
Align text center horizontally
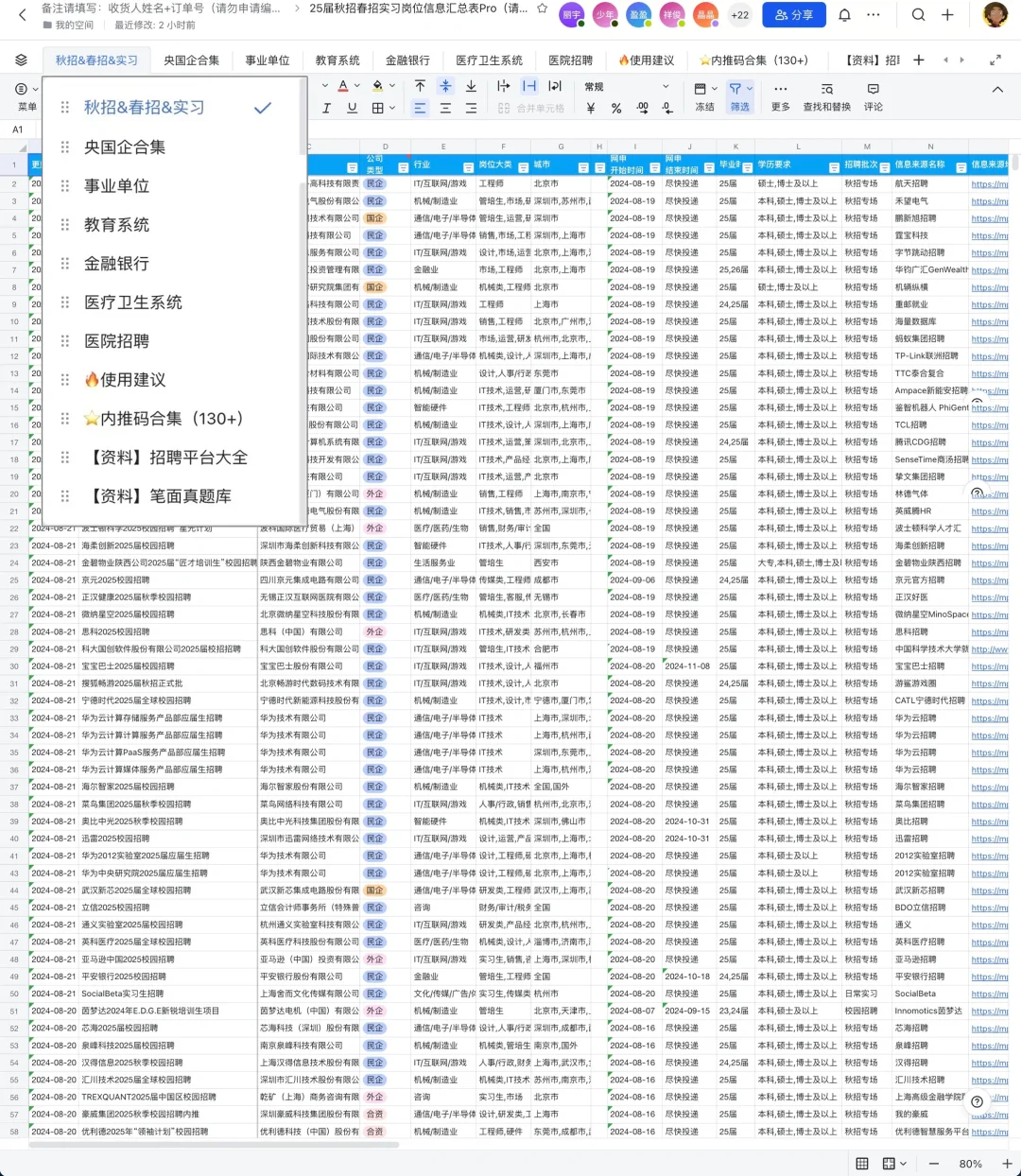(x=445, y=109)
